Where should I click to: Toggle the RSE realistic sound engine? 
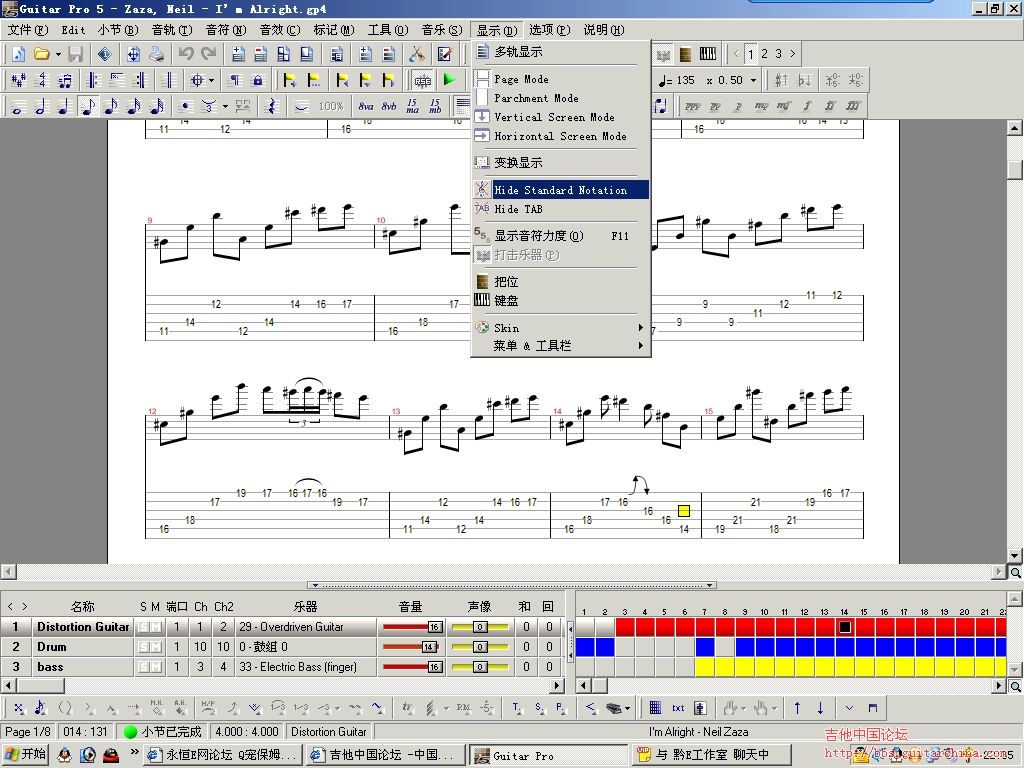423,80
